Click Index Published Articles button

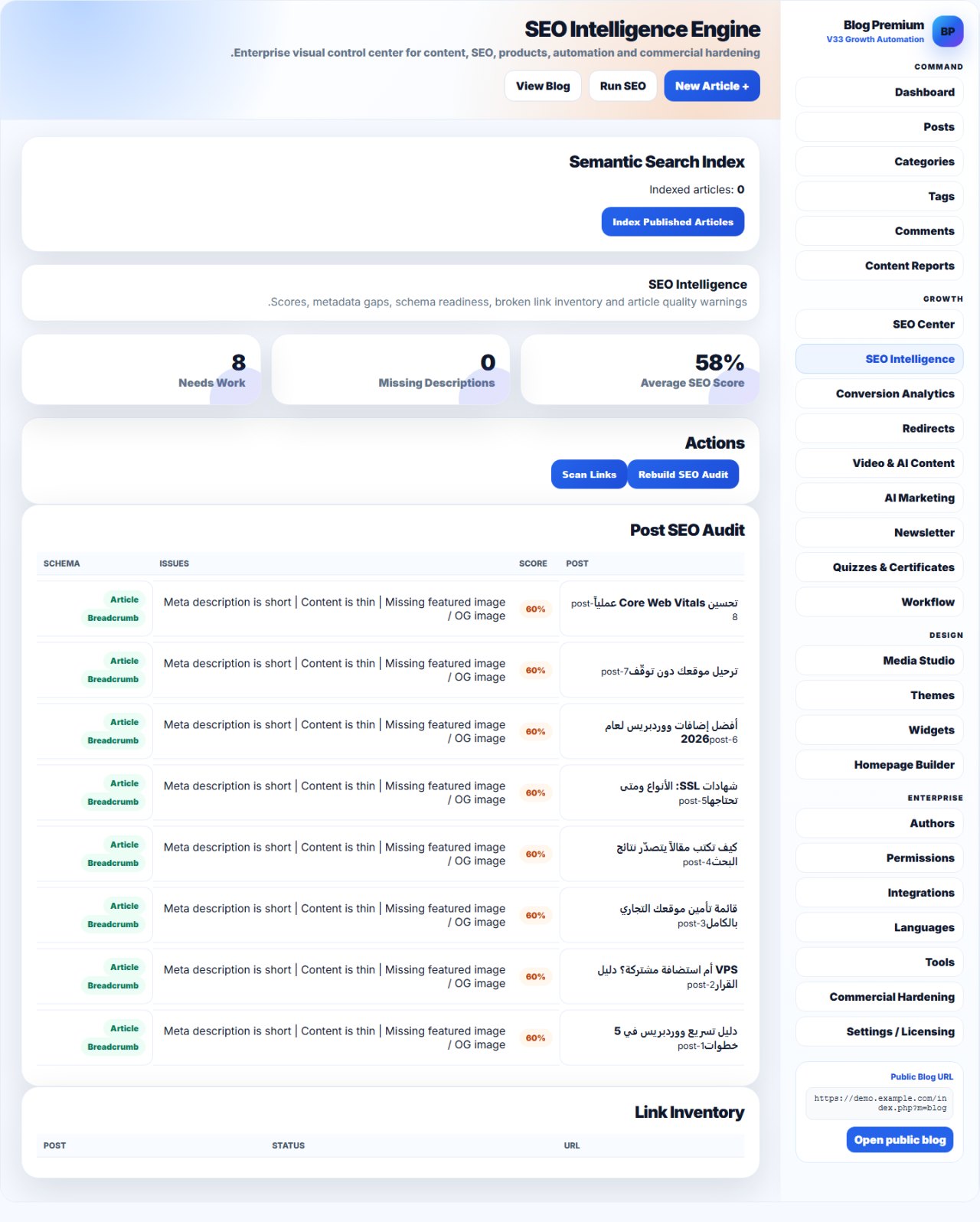click(673, 222)
